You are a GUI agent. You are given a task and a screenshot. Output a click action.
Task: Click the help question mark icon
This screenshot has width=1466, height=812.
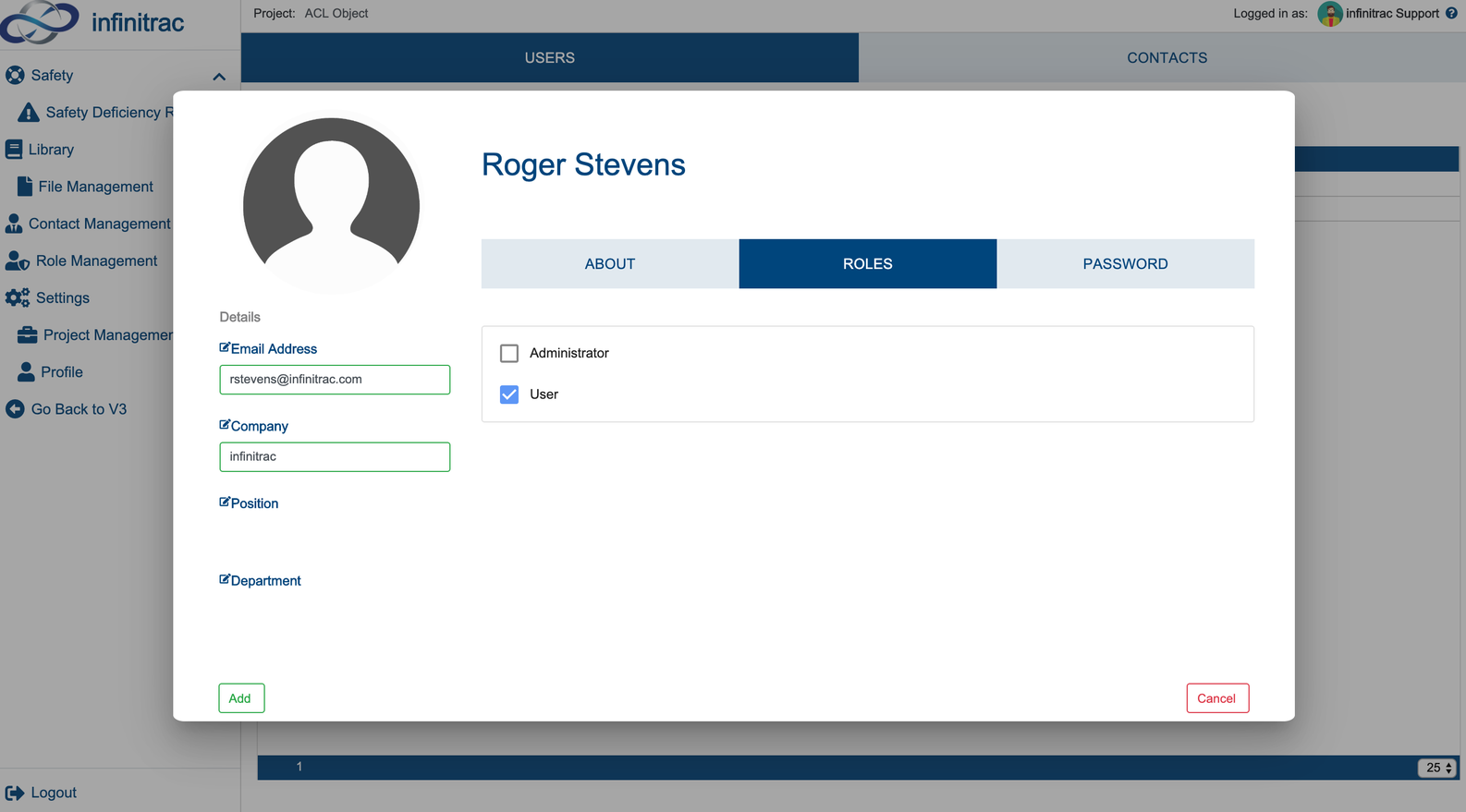[1451, 13]
